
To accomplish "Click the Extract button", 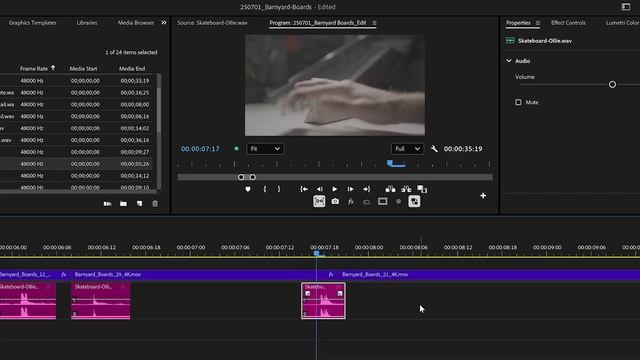I will [x=406, y=189].
